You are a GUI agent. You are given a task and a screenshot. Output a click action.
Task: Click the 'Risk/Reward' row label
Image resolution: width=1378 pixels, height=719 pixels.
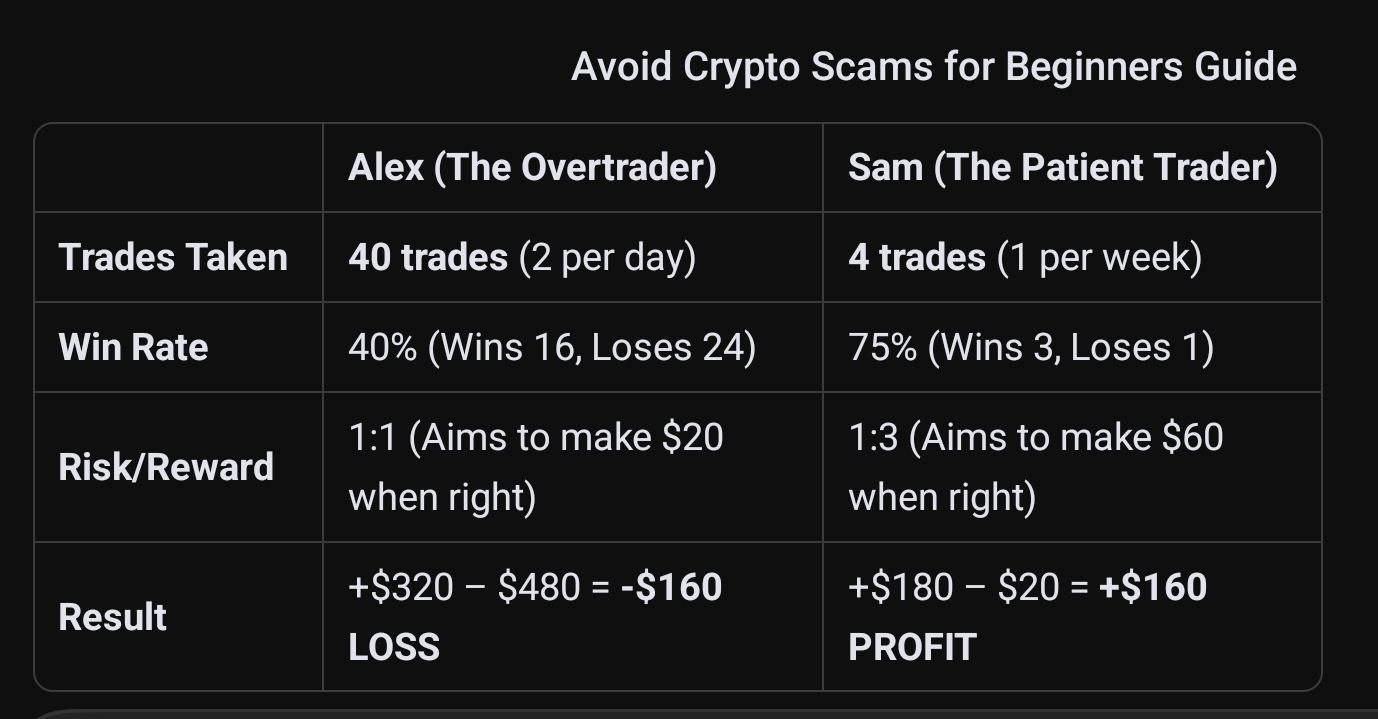coord(166,467)
